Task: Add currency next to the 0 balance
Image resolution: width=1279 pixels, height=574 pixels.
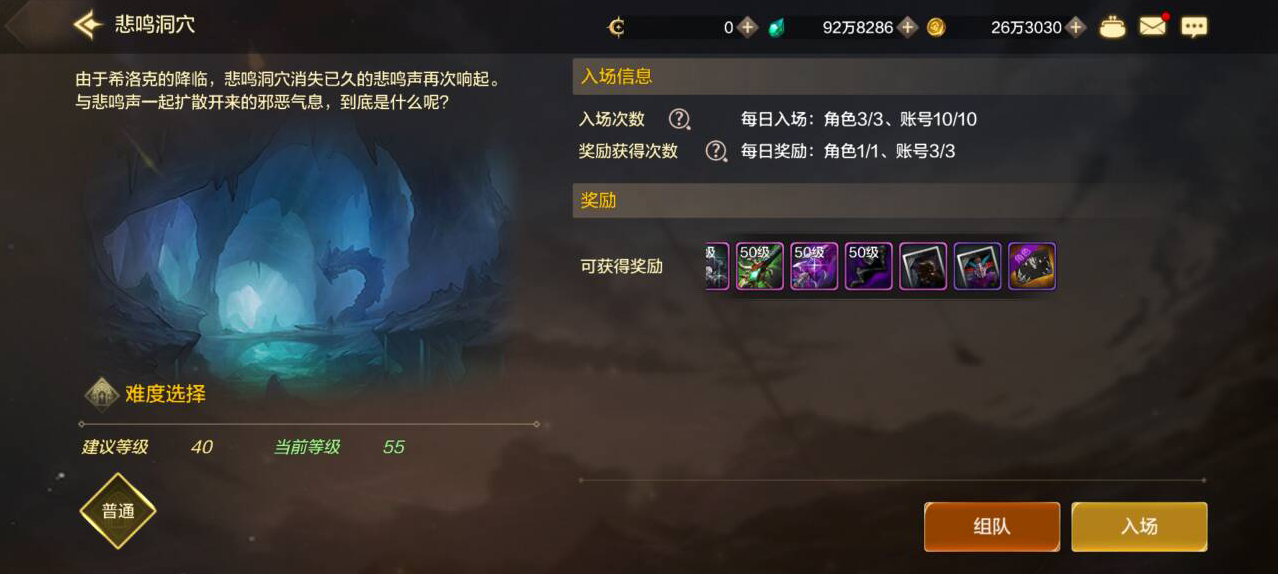Action: click(747, 27)
